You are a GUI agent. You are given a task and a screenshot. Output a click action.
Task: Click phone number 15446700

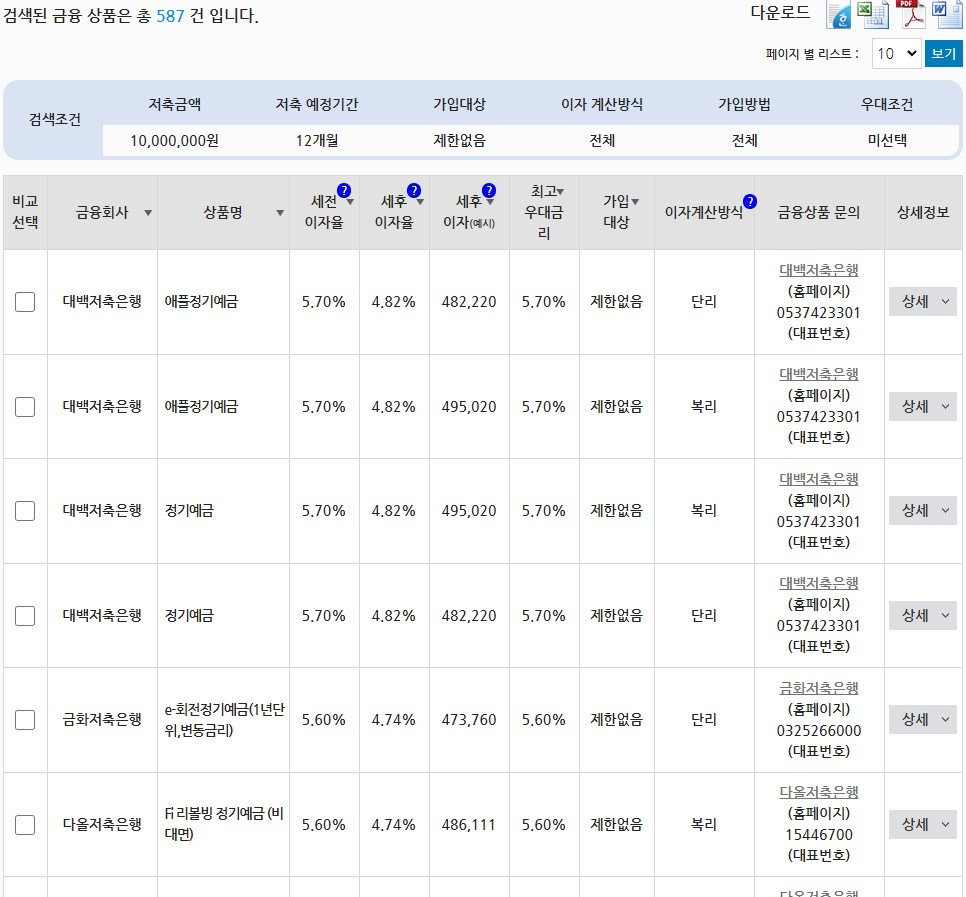(x=818, y=835)
